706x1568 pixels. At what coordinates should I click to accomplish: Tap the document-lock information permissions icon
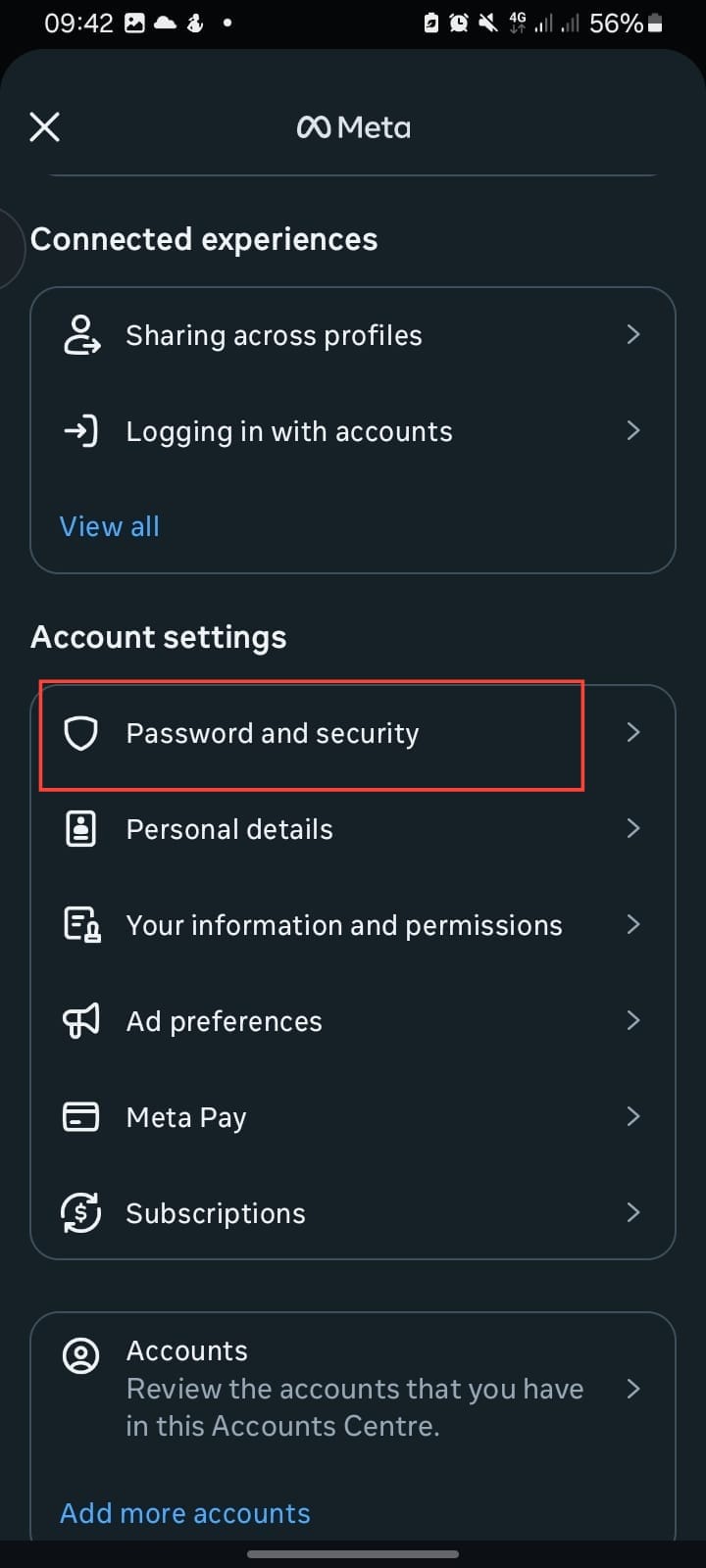pos(80,925)
